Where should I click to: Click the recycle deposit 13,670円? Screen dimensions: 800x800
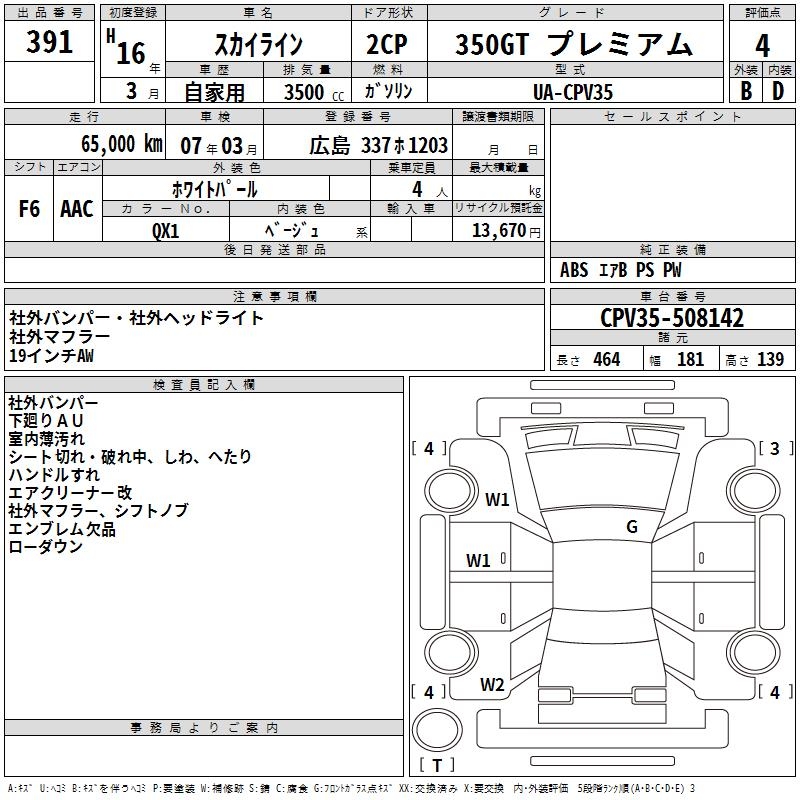[x=506, y=231]
